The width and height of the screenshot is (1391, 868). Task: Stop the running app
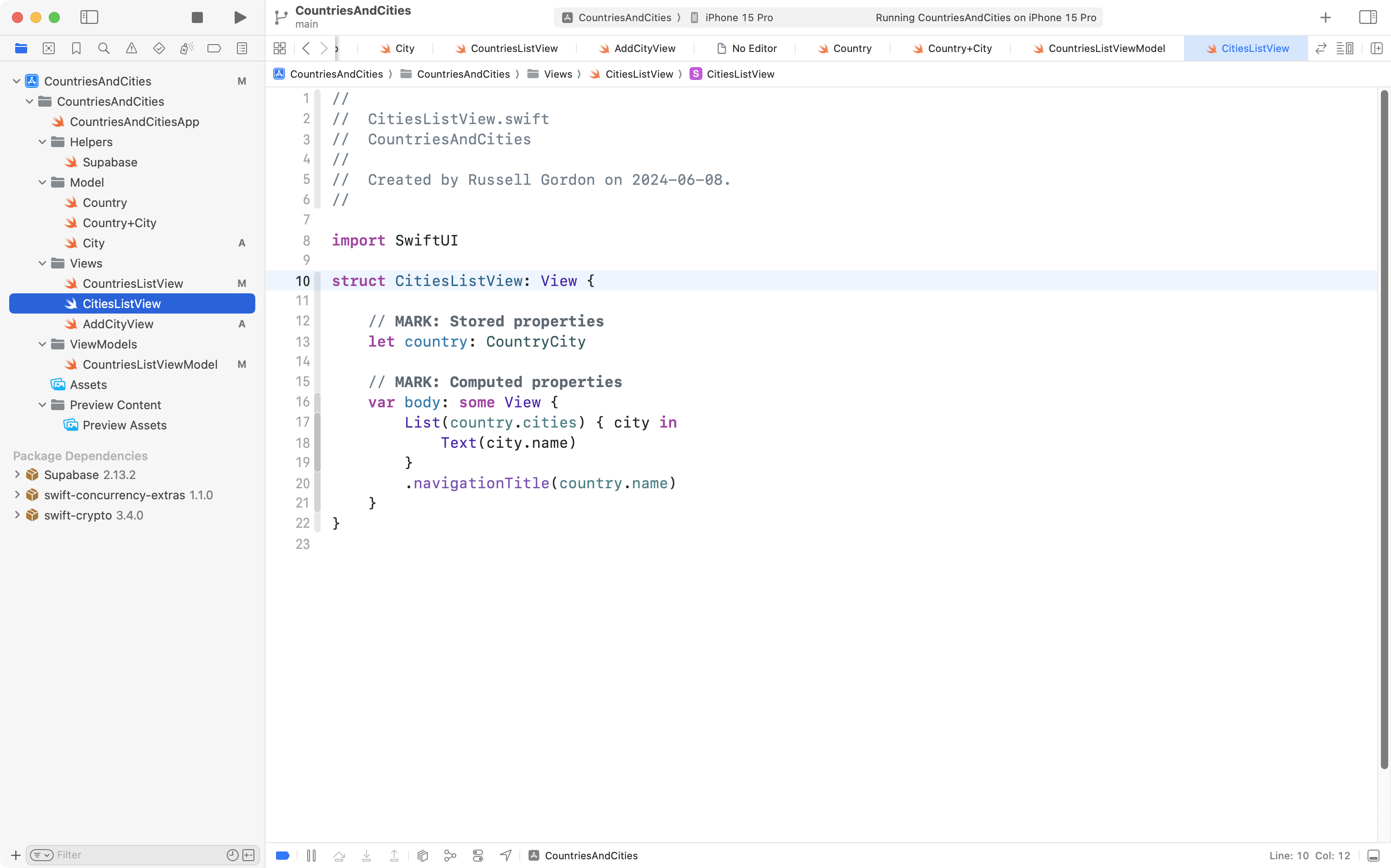coord(197,17)
